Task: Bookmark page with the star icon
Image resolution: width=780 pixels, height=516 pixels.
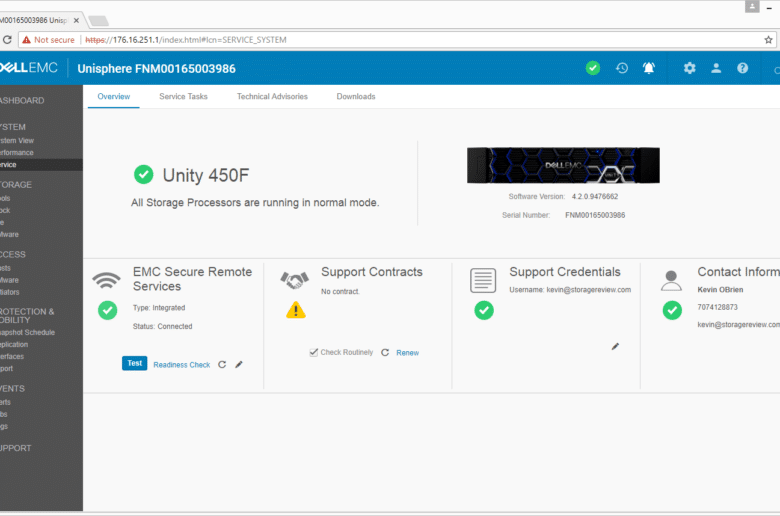Action: 768,40
